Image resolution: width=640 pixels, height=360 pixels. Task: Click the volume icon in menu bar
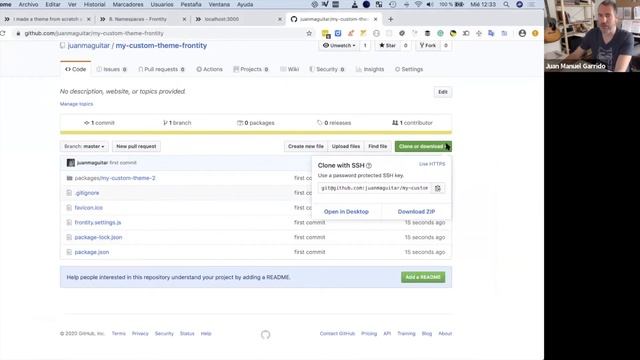tap(430, 4)
